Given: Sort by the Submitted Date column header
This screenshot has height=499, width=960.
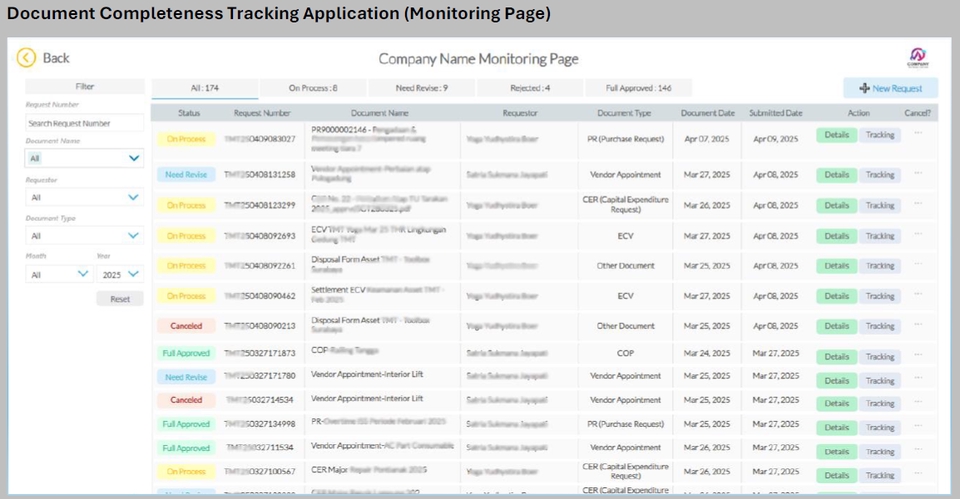Looking at the screenshot, I should pos(776,113).
